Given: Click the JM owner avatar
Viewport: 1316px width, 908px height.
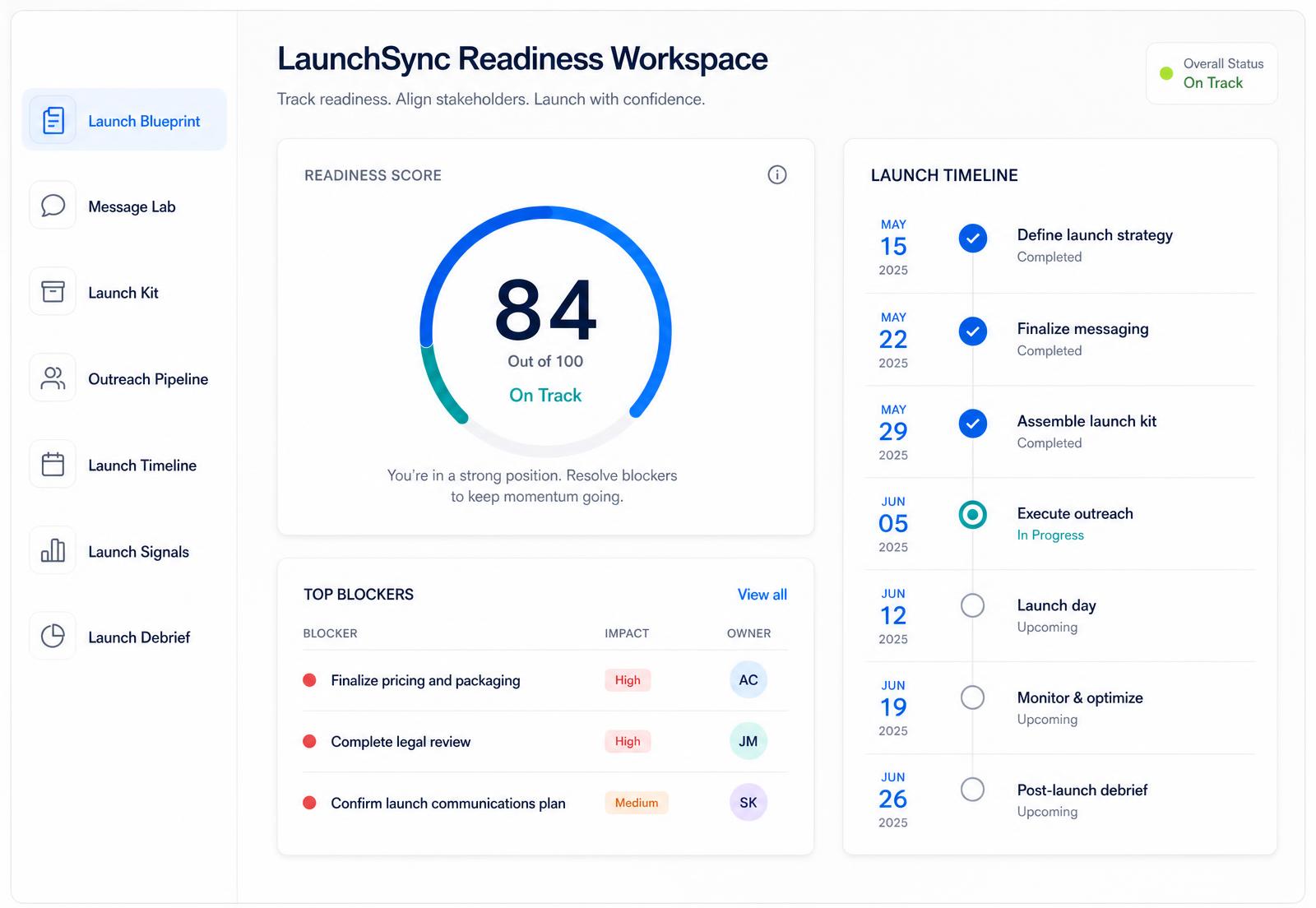Looking at the screenshot, I should 748,741.
